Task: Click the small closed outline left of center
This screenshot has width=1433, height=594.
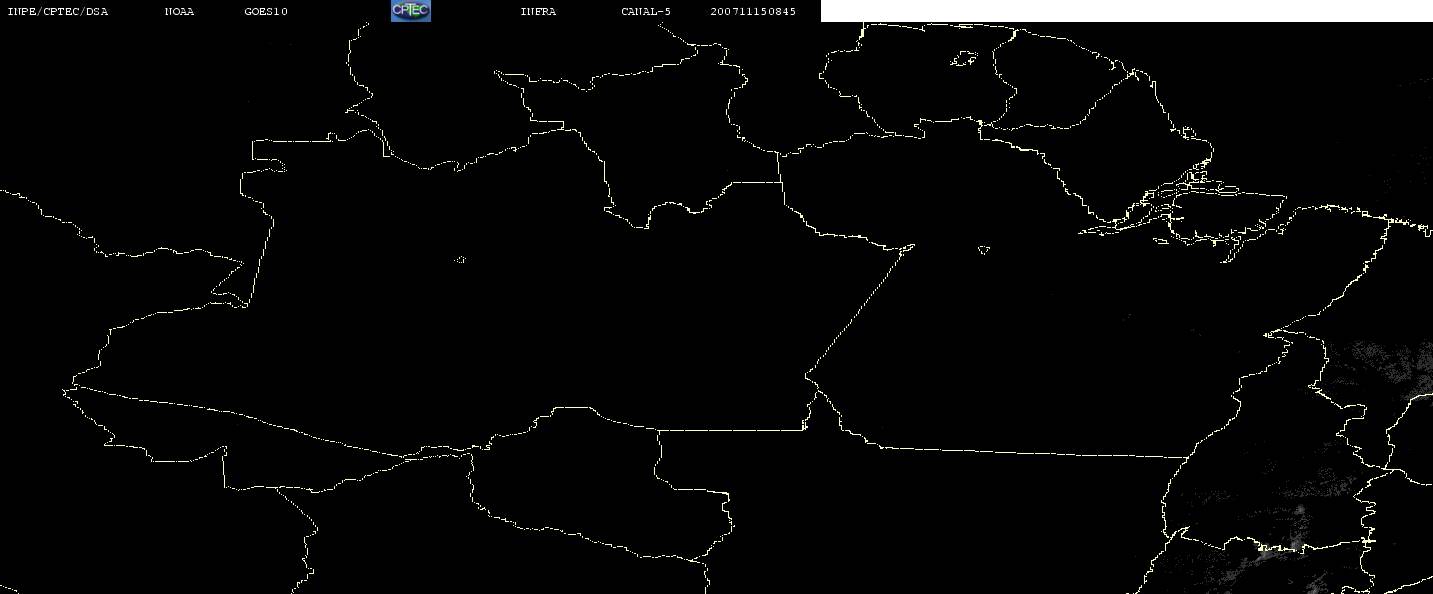Action: tap(460, 260)
